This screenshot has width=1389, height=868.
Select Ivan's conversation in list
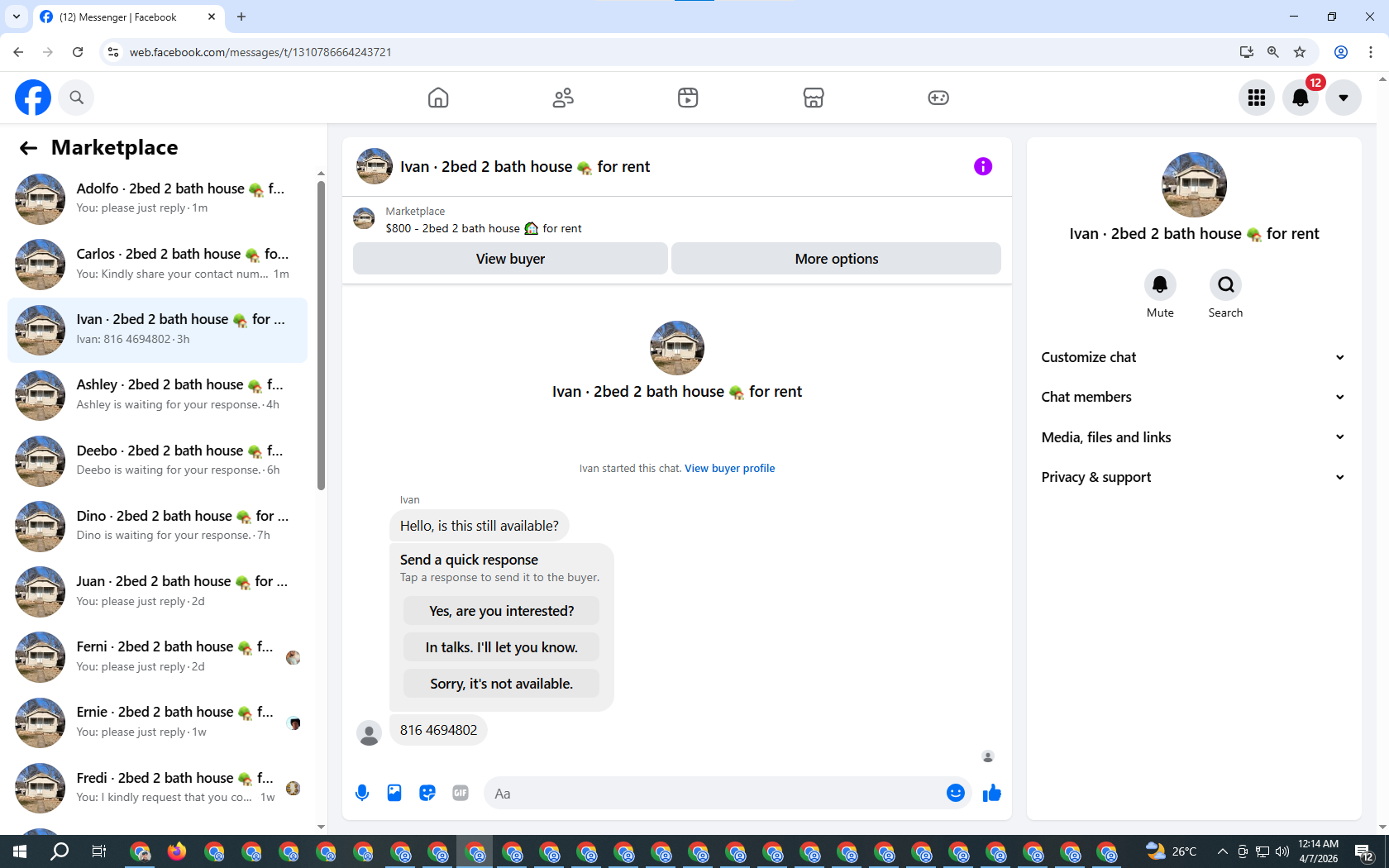click(157, 330)
